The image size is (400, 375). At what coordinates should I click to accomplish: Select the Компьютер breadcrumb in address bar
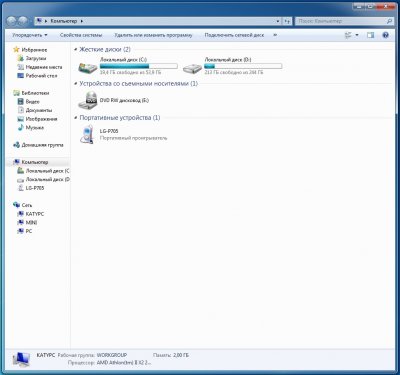63,21
